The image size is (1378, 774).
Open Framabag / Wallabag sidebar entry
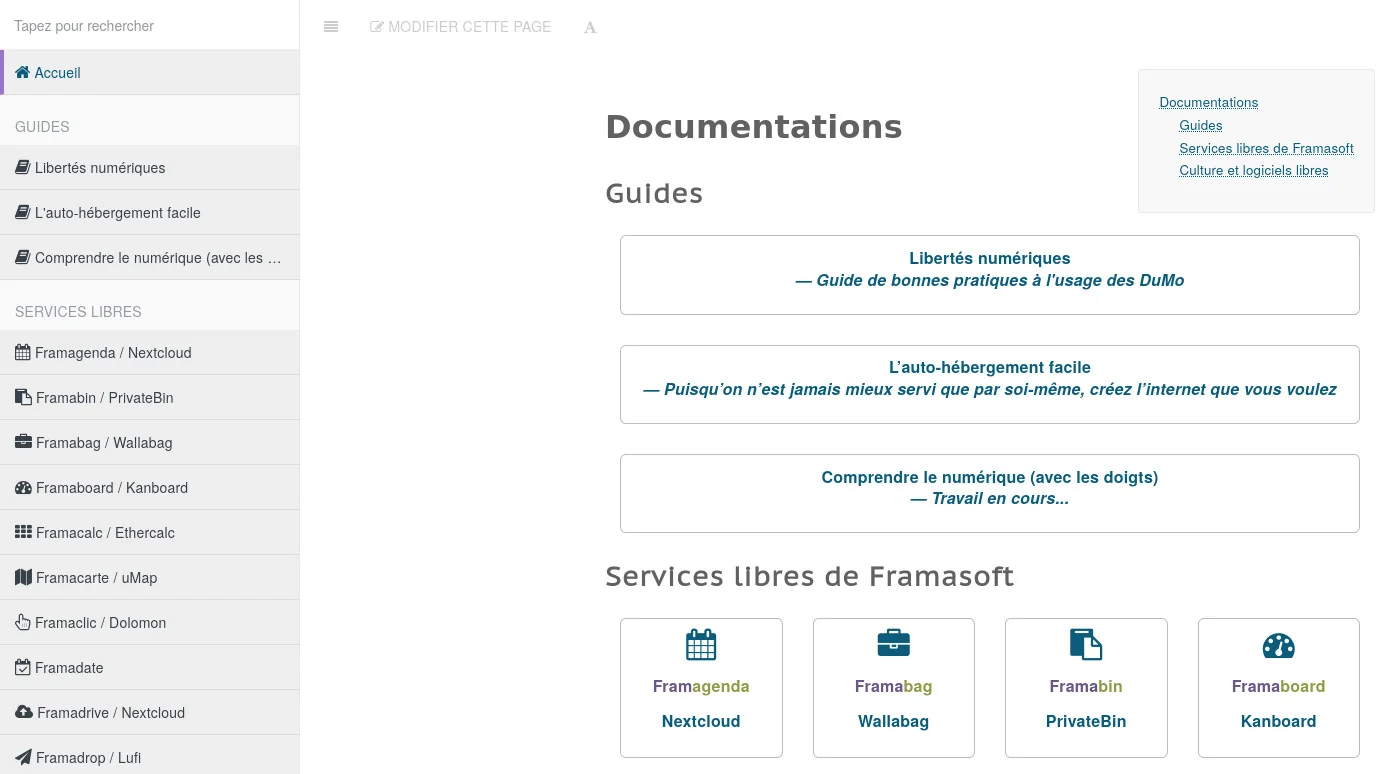tap(150, 443)
